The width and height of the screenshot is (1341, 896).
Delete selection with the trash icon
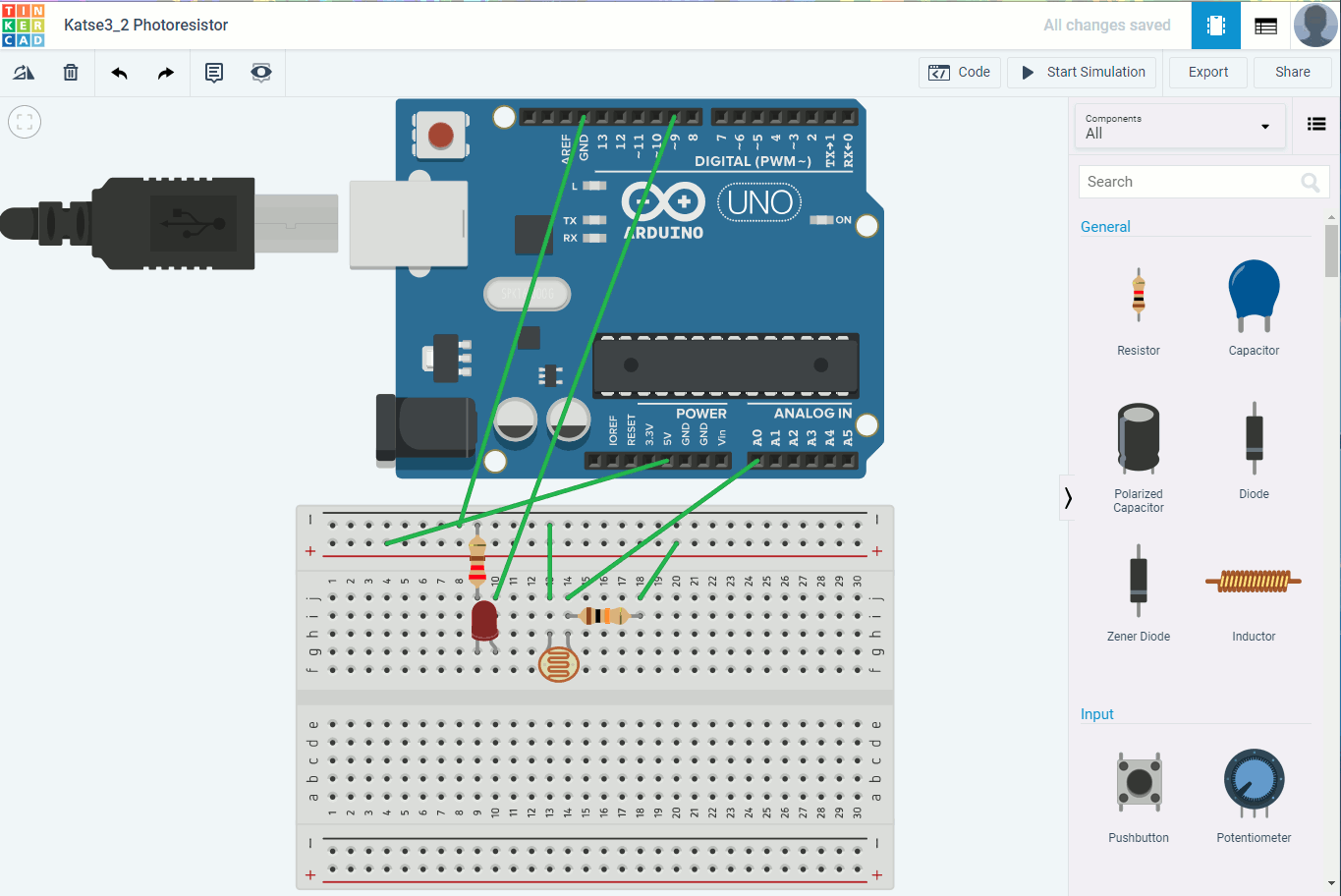coord(71,73)
